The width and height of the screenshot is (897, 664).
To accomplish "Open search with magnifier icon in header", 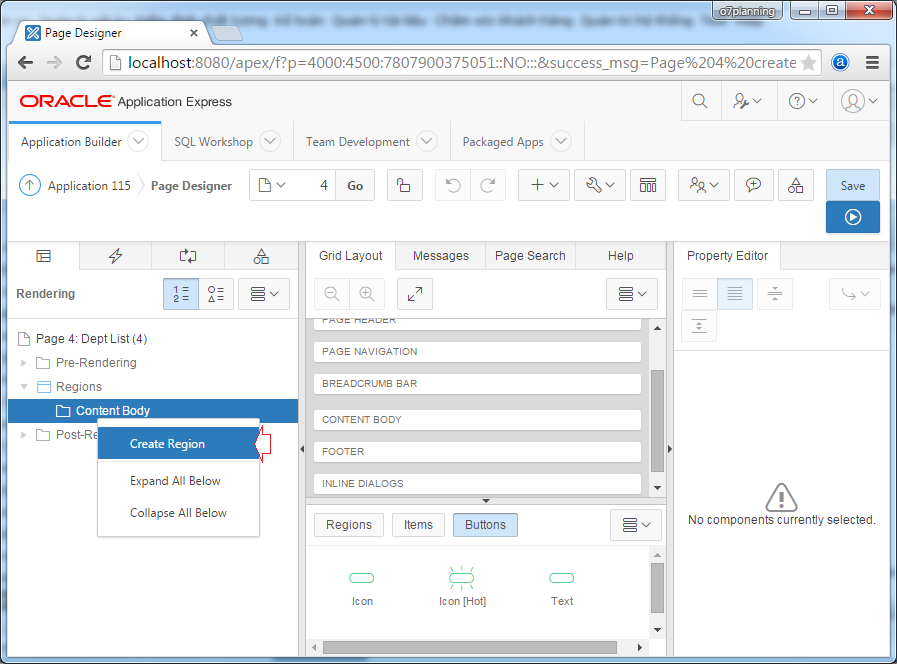I will [700, 101].
